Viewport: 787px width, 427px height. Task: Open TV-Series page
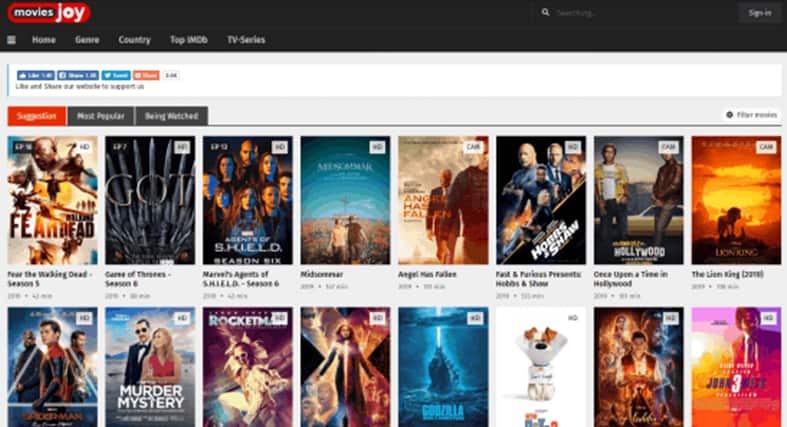[x=246, y=40]
